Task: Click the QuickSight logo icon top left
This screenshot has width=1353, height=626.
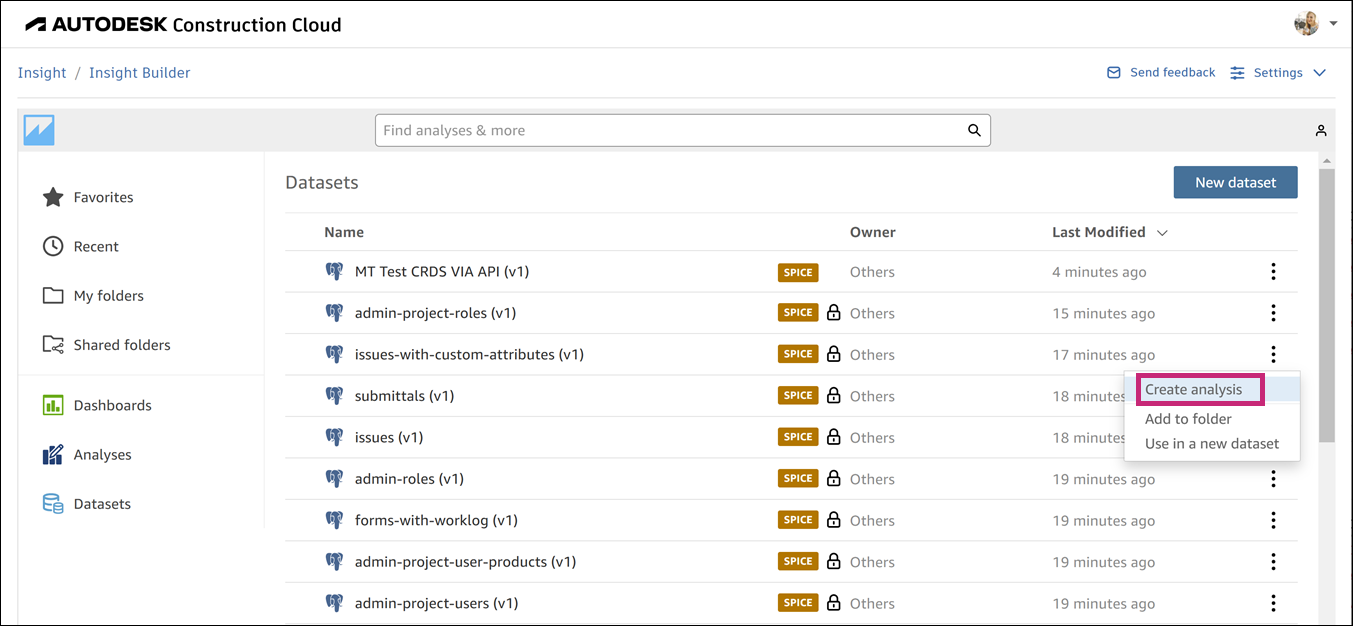Action: pos(38,129)
